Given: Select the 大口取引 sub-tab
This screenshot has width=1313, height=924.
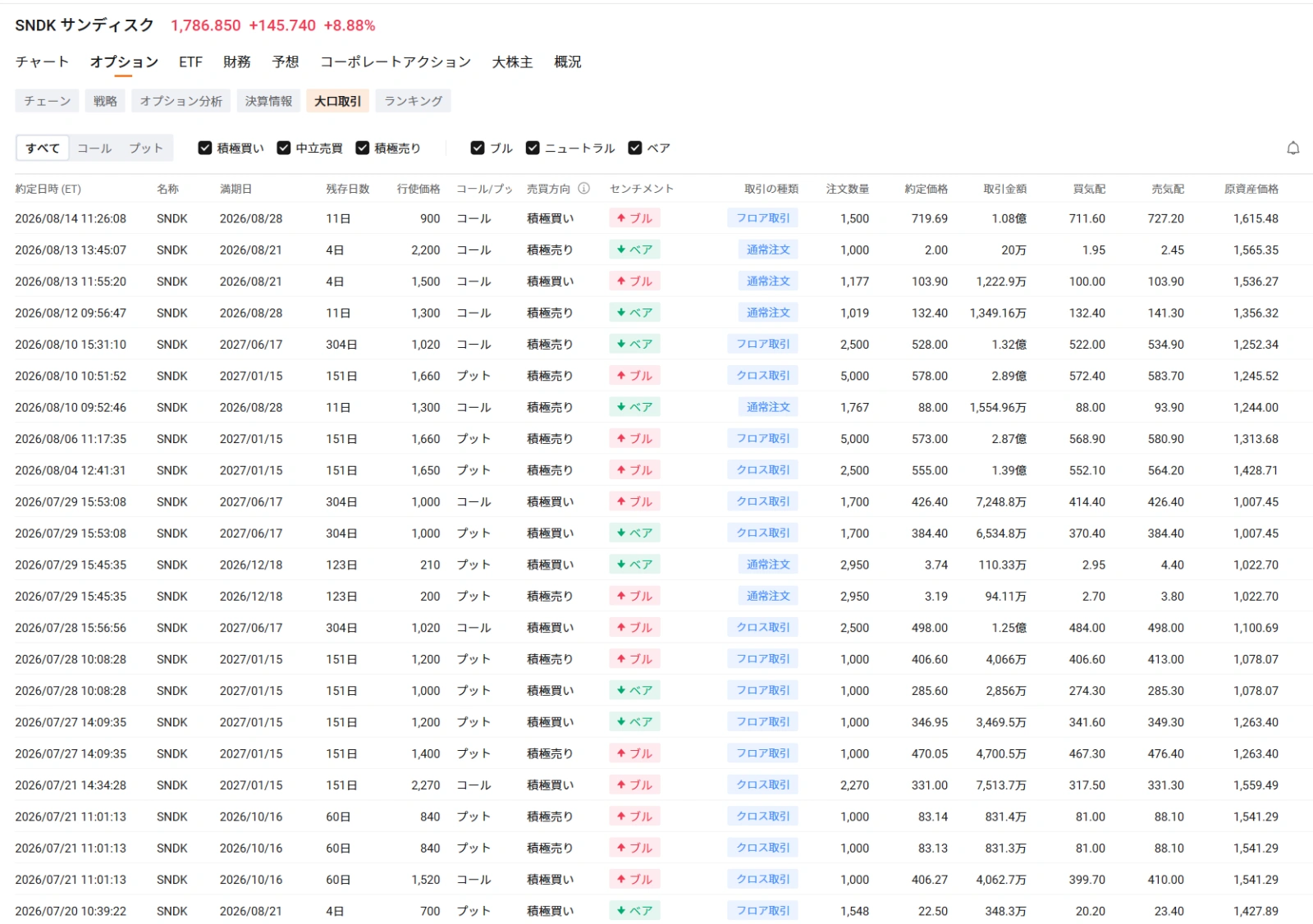Looking at the screenshot, I should (x=337, y=101).
